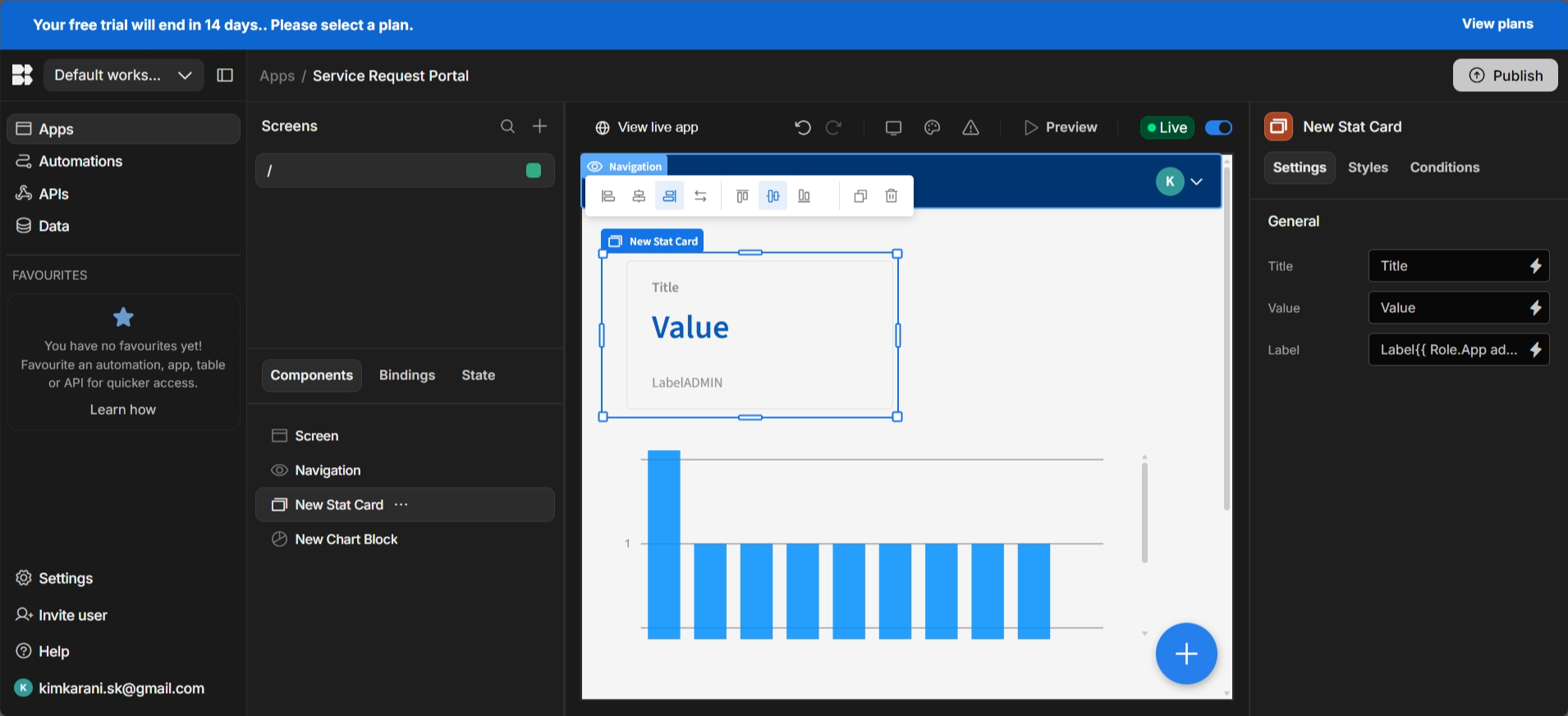Screen dimensions: 1568x716
Task: Click the Value input field
Action: (x=1459, y=308)
